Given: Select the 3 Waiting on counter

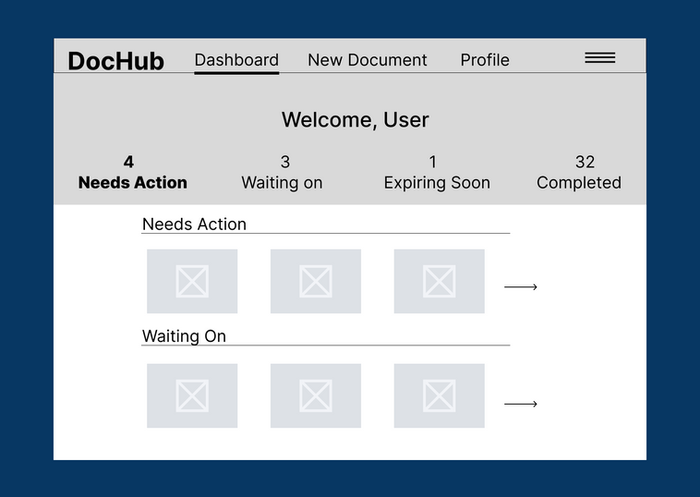Looking at the screenshot, I should point(282,172).
